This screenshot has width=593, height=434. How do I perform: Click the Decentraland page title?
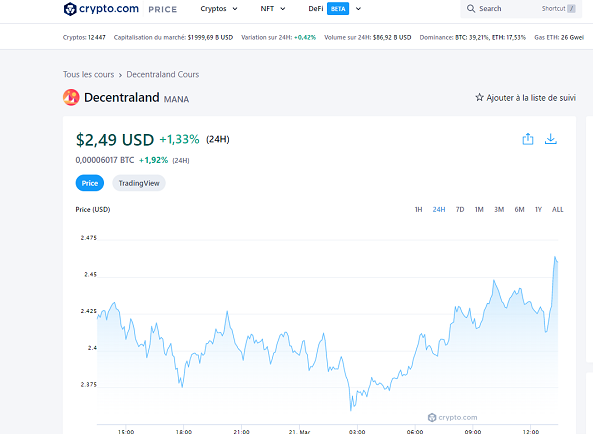point(122,98)
